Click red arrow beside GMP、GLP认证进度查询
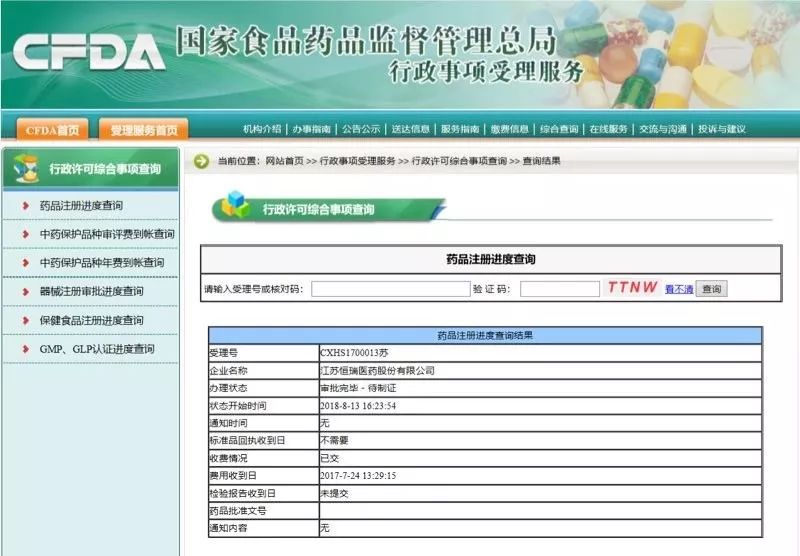Screen dimensions: 800x556 pos(25,349)
